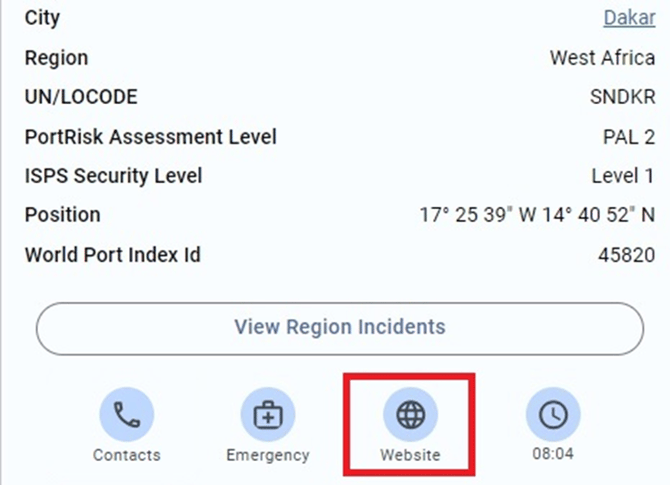Click the Emergency medical kit icon
This screenshot has width=670, height=485.
[x=268, y=415]
